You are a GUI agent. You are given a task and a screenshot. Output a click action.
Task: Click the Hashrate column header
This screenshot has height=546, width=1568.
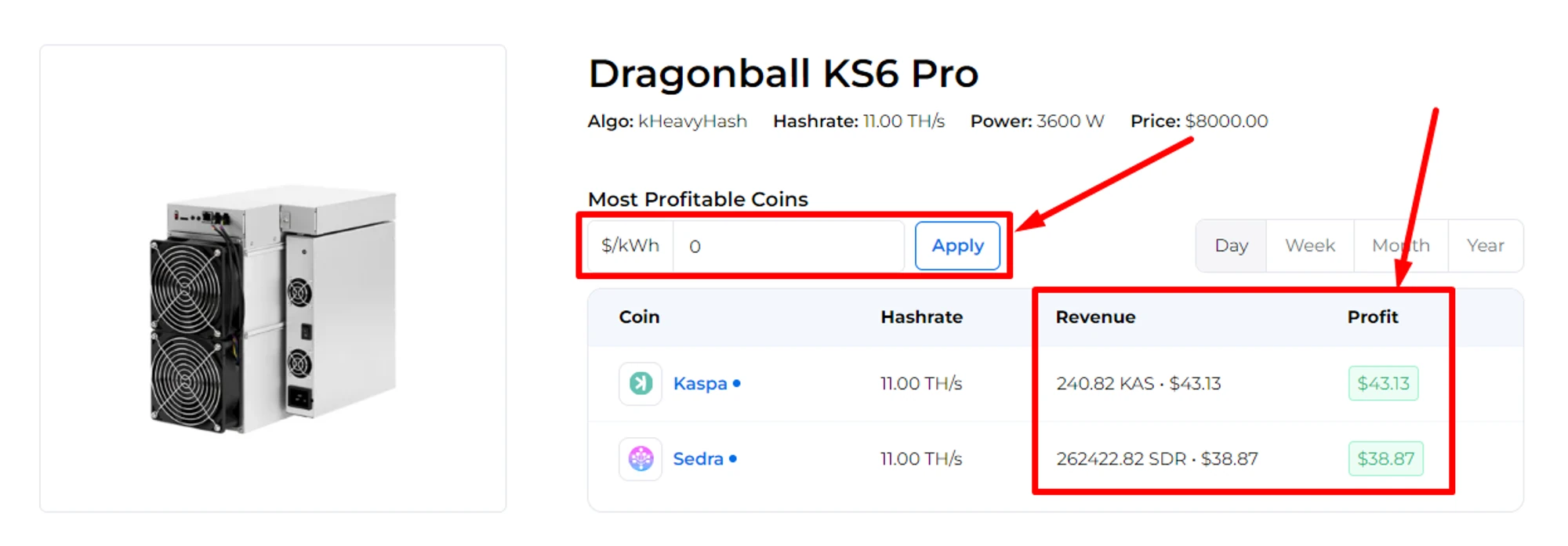[921, 317]
